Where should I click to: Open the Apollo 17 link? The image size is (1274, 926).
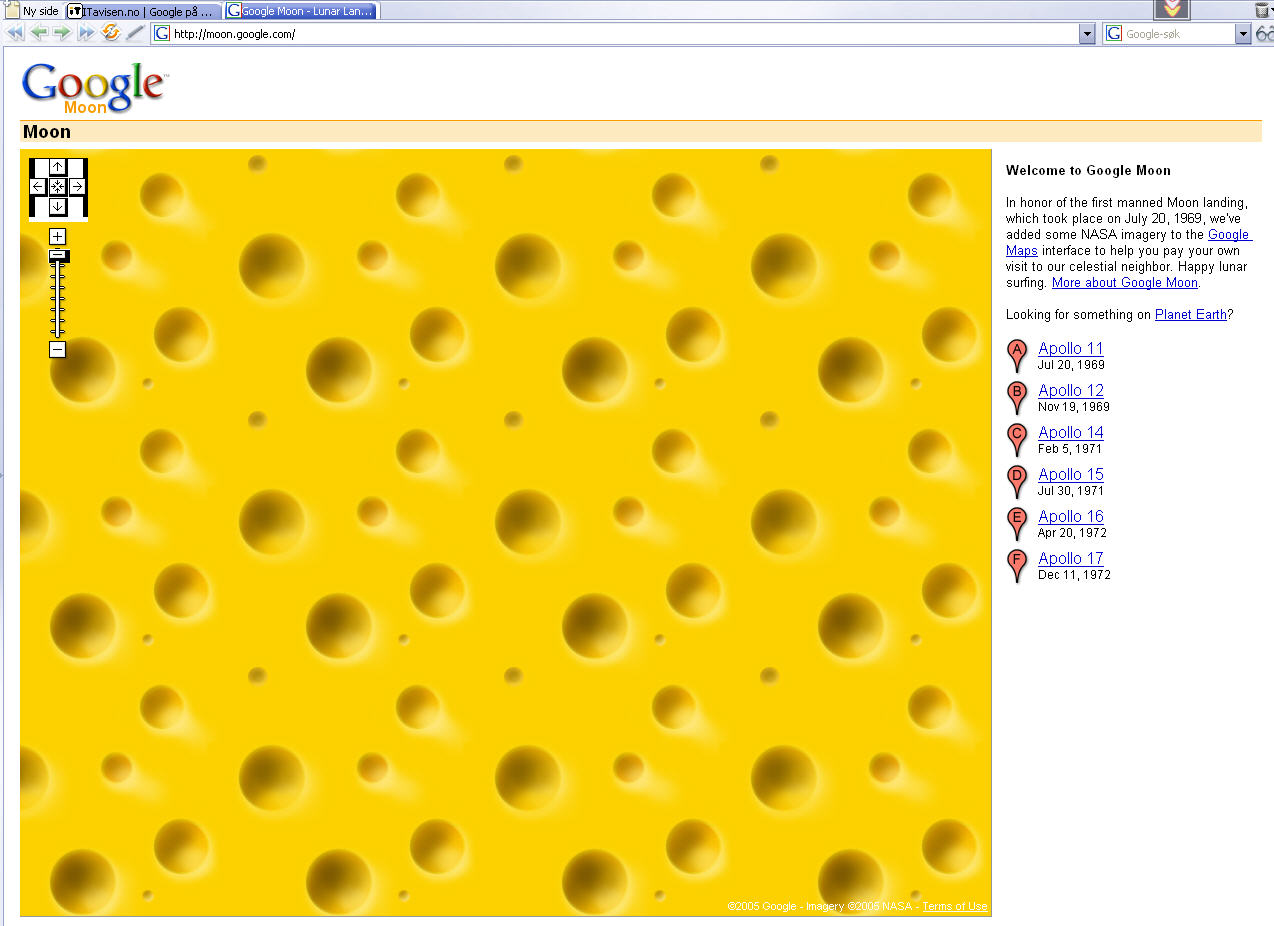point(1071,558)
